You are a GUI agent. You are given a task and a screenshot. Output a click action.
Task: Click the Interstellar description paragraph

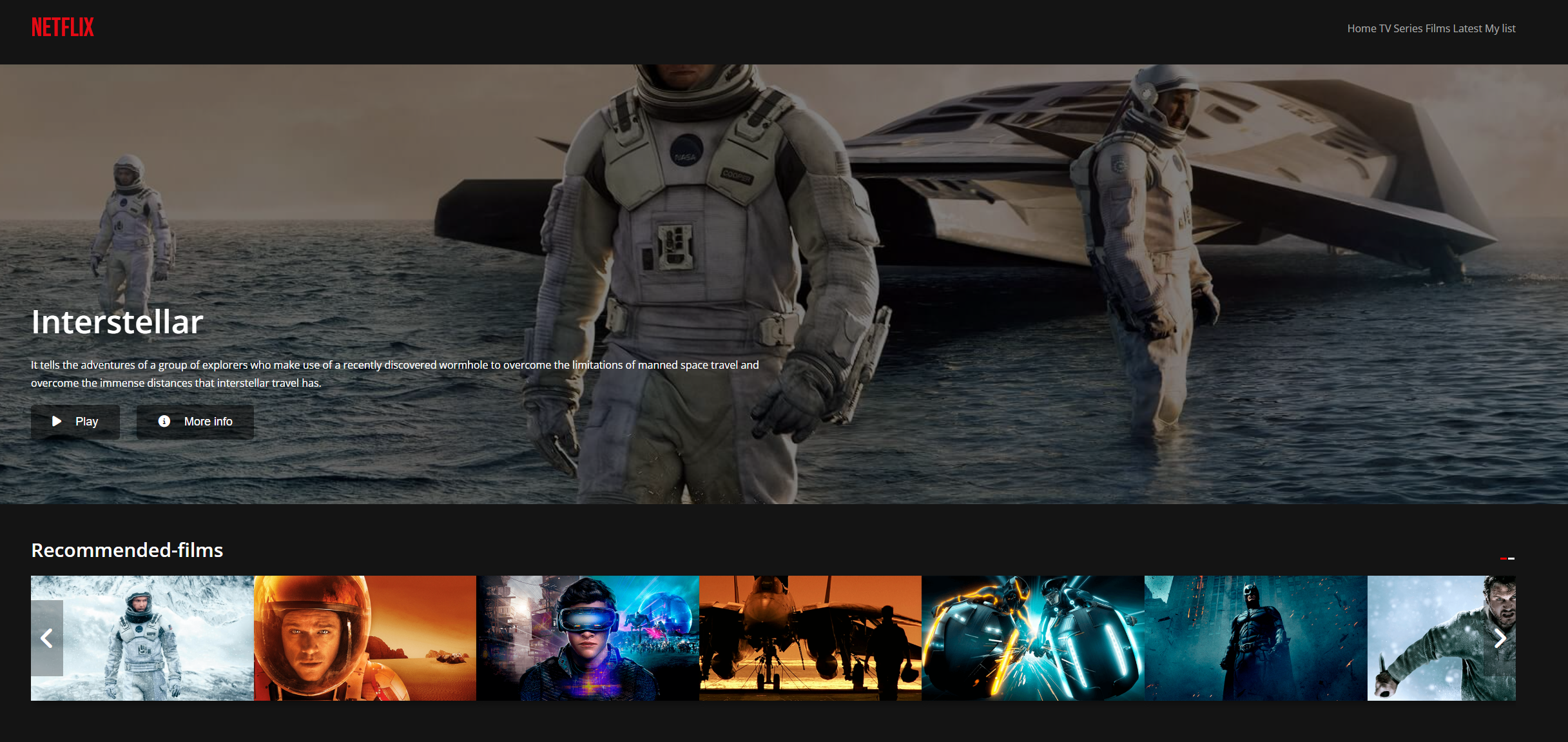[x=395, y=374]
